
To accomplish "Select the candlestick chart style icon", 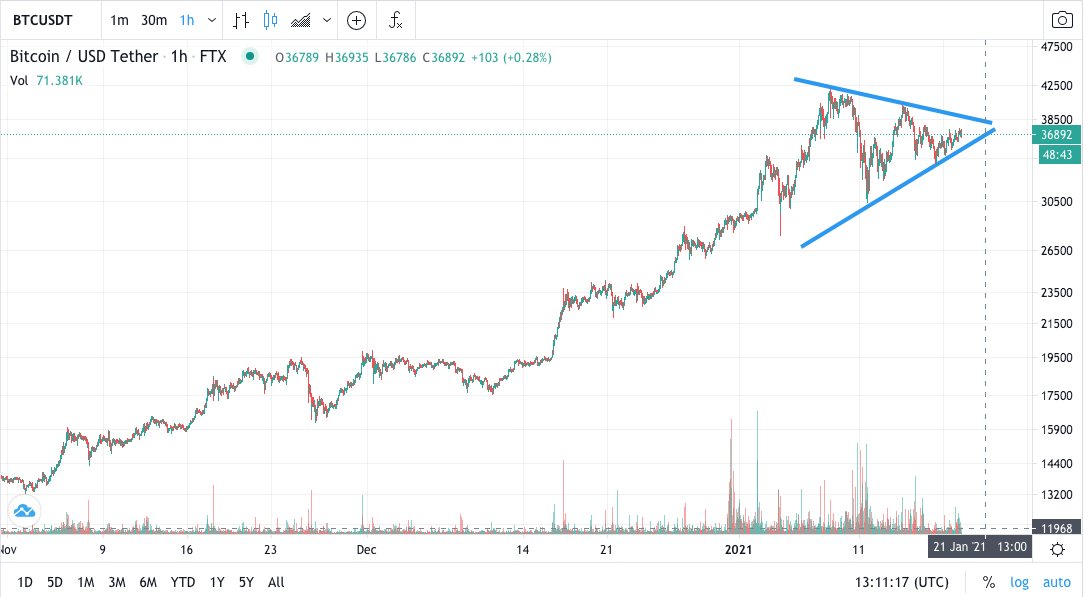I will pos(268,19).
